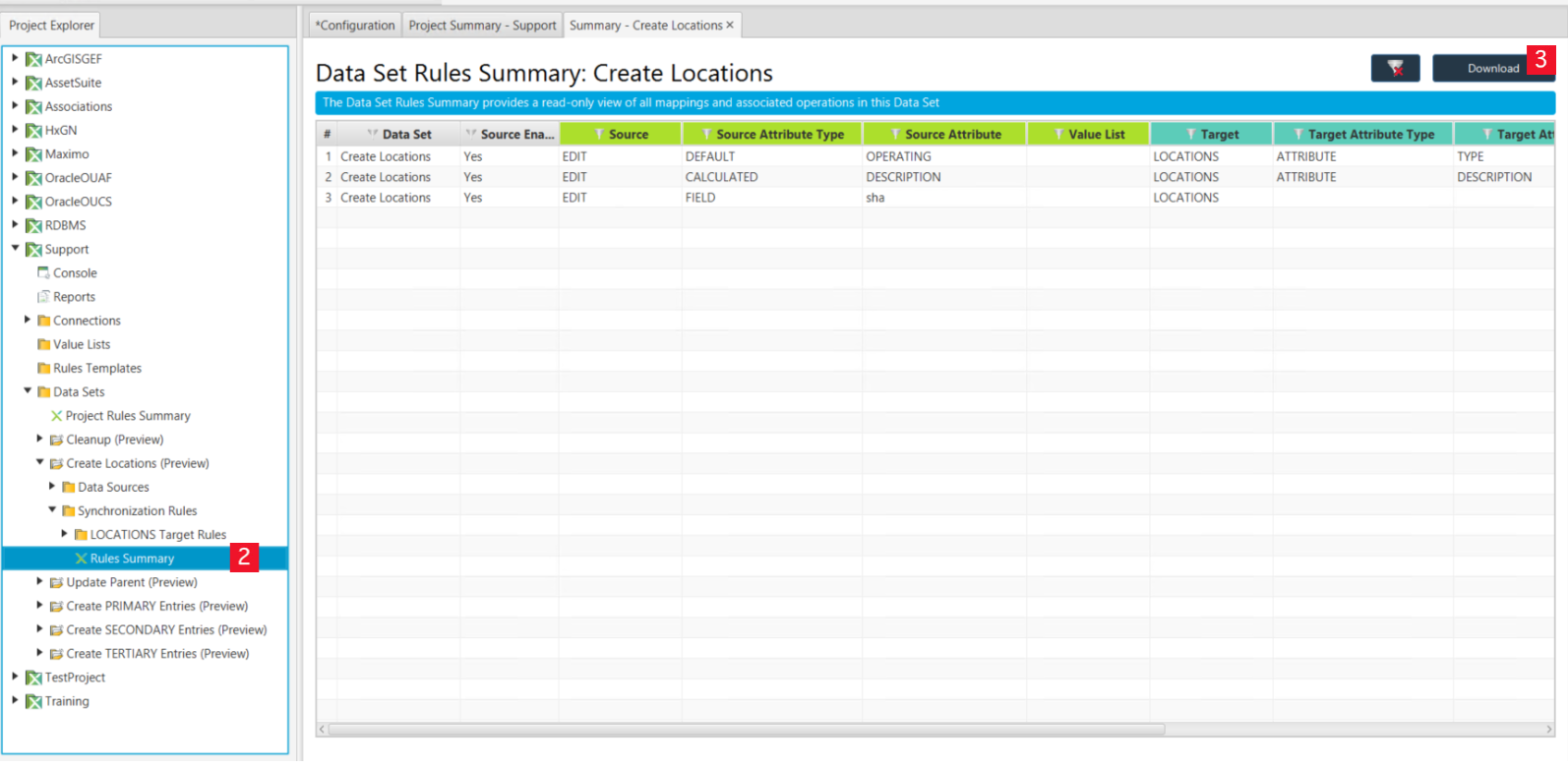This screenshot has width=1568, height=768.
Task: Select the Project Explorer tab
Action: 52,26
